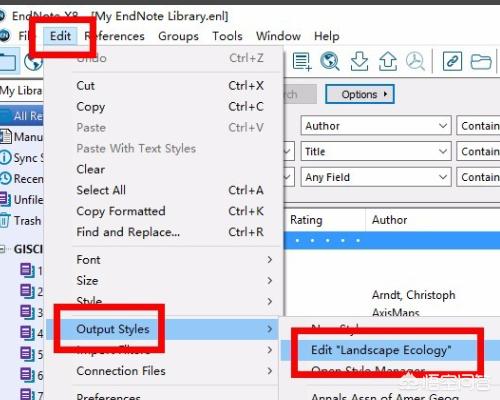Screen dimensions: 500x400
Task: Click the Import download arrow icon
Action: [x=359, y=61]
